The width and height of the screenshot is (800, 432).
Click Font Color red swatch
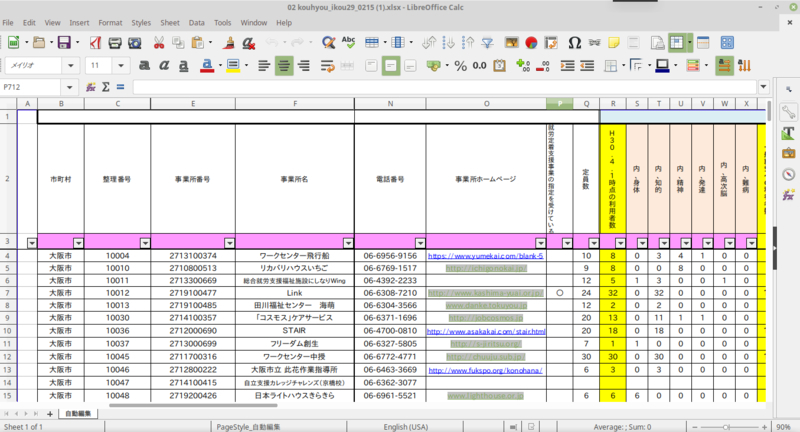point(207,66)
